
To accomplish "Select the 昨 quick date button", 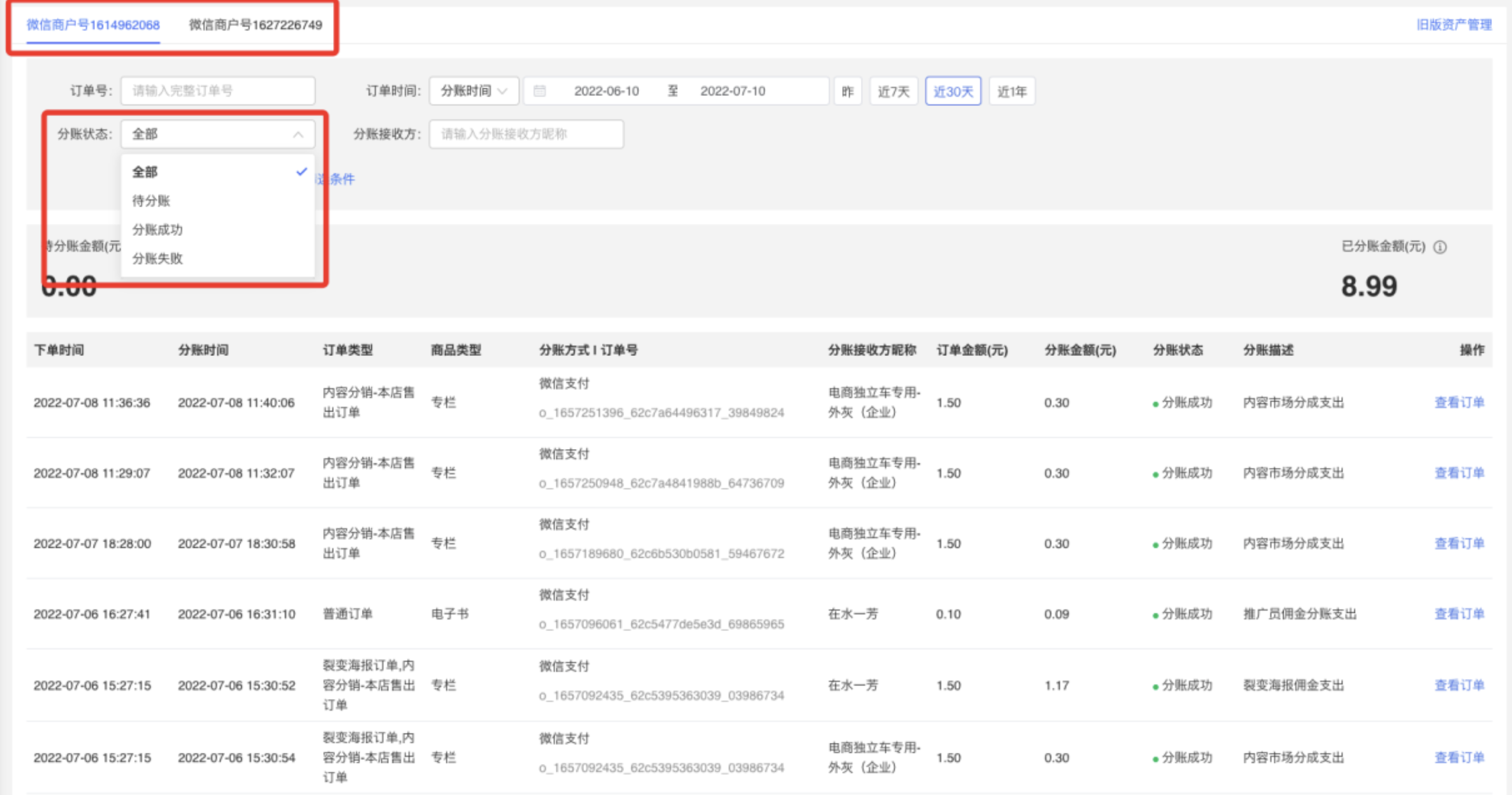I will [847, 91].
